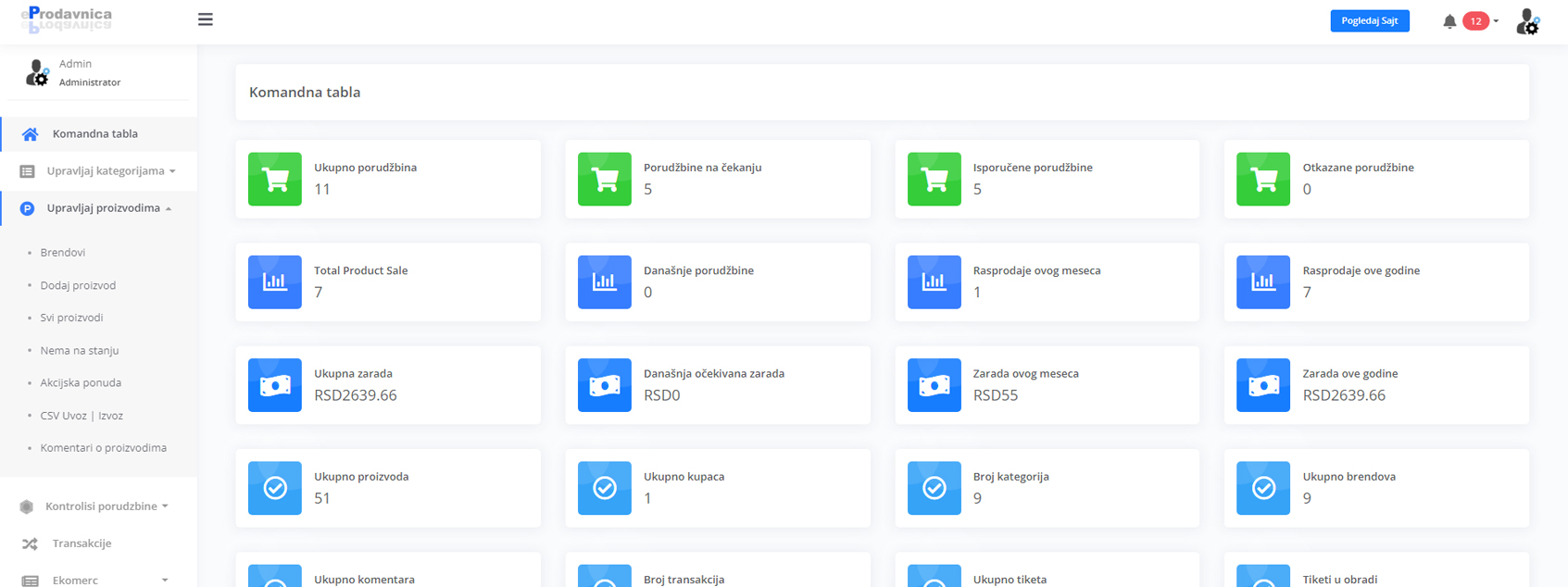Open the notifications bell icon
Screen dimensions: 1568x587
click(1449, 21)
